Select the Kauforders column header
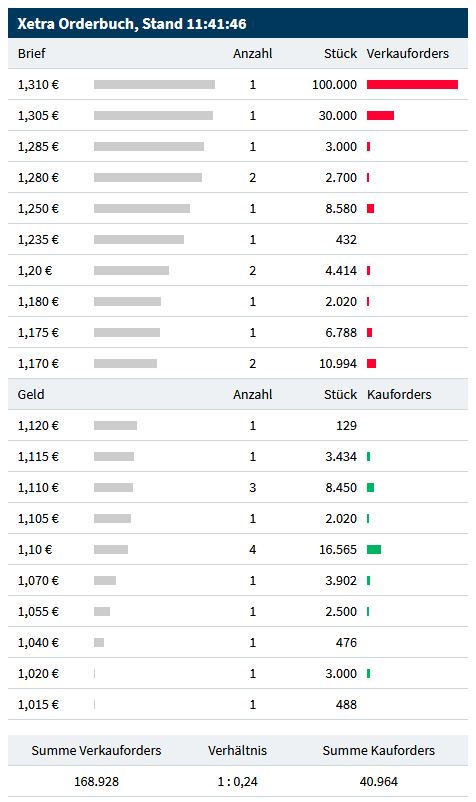The image size is (476, 802). click(399, 394)
